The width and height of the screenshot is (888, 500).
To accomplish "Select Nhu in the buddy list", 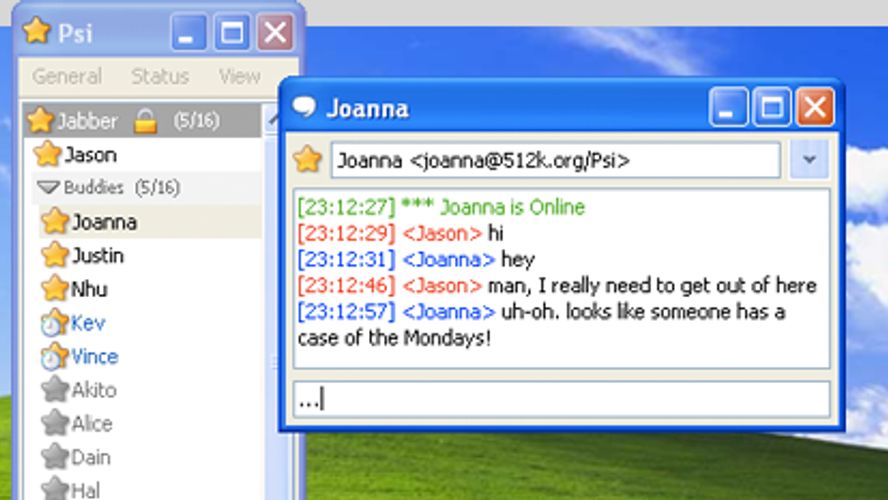I will pyautogui.click(x=89, y=290).
